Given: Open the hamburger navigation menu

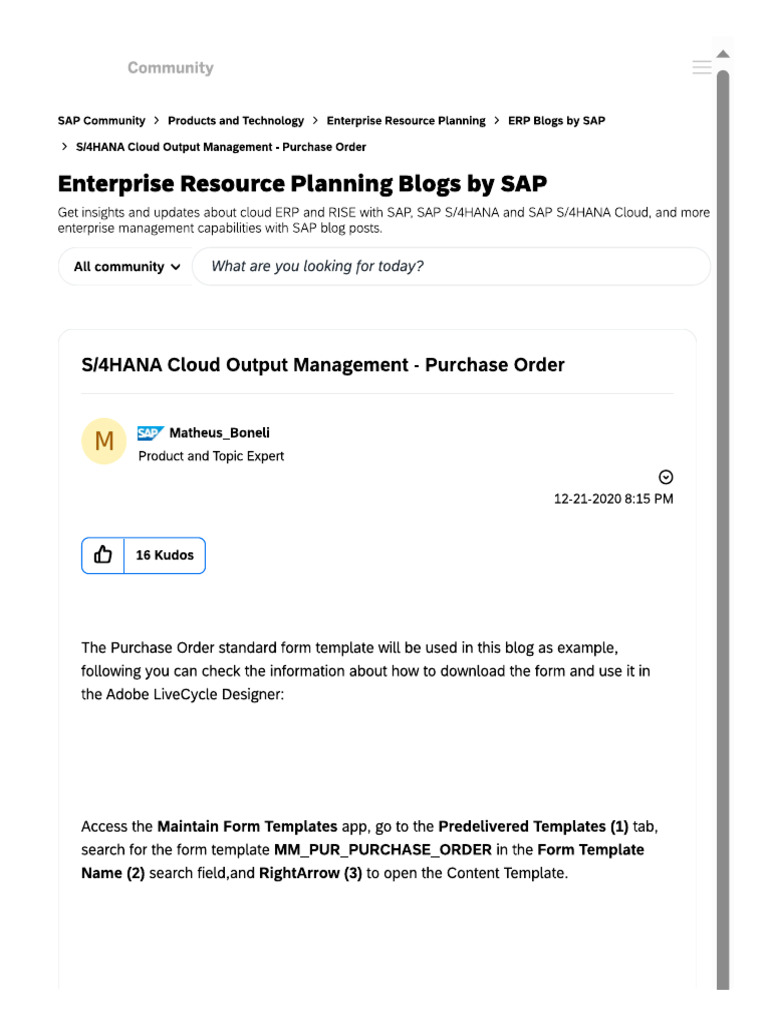Looking at the screenshot, I should point(702,67).
